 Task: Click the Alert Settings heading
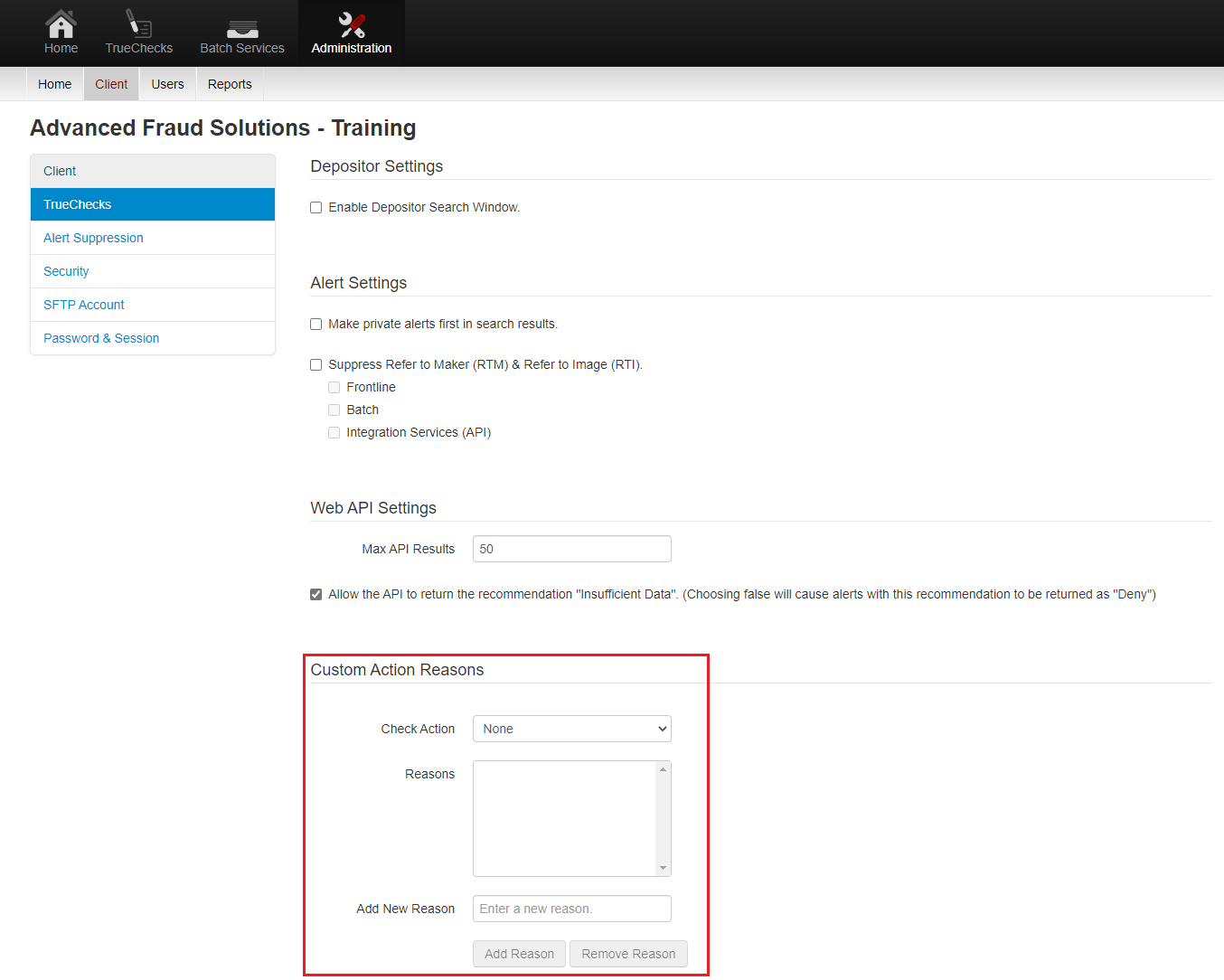pyautogui.click(x=359, y=283)
